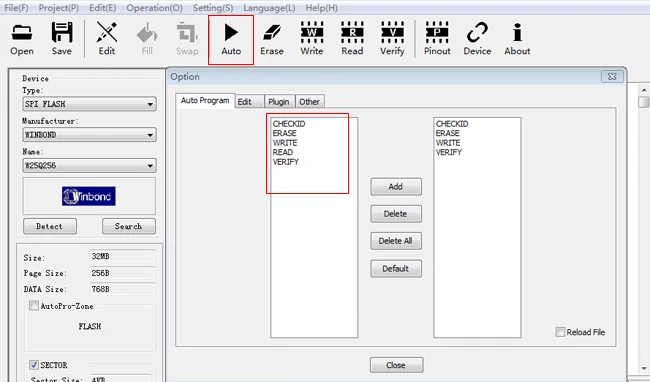Verify the chip using the Verify icon

[392, 39]
